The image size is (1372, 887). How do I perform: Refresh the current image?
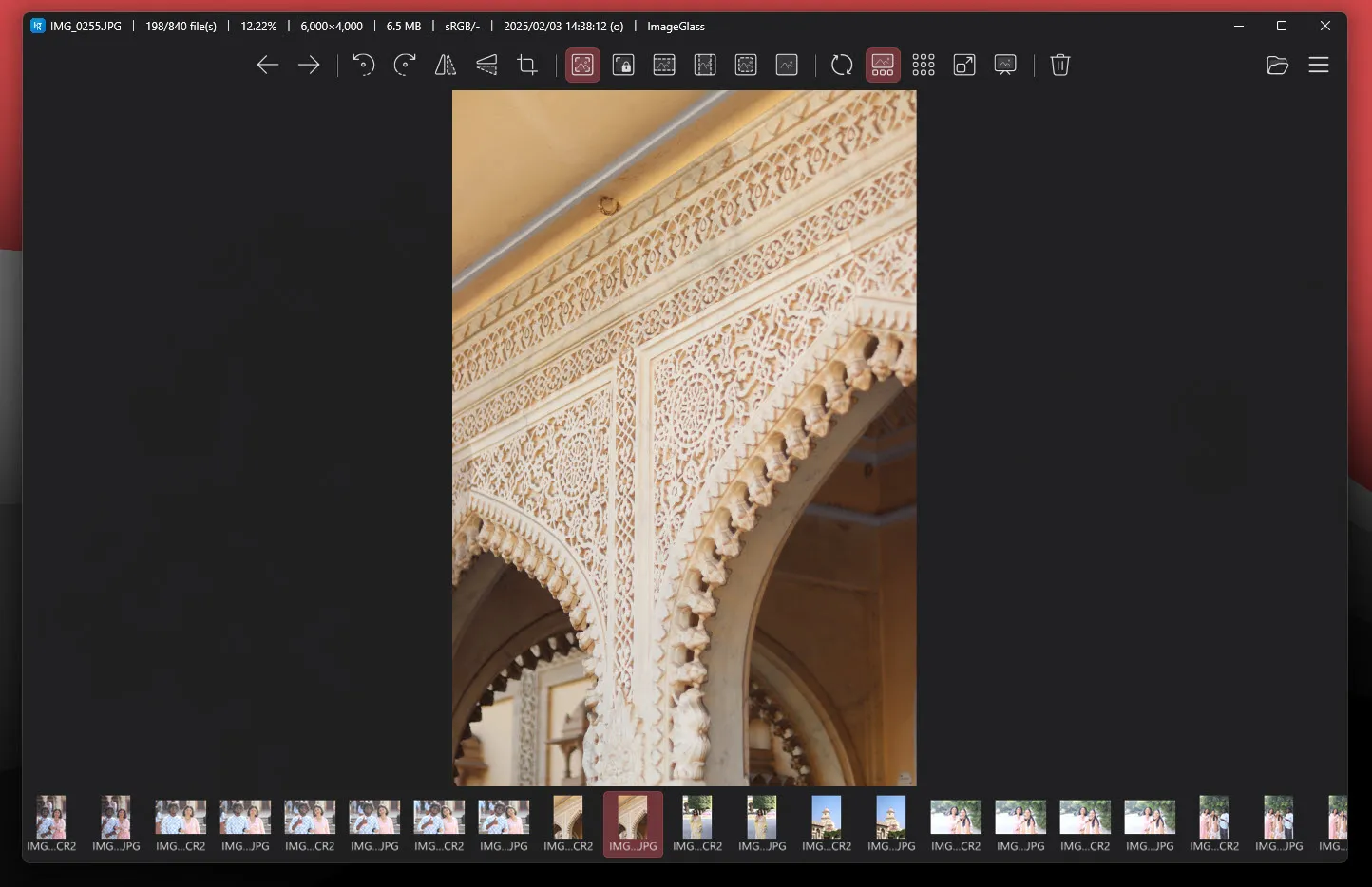click(x=842, y=65)
